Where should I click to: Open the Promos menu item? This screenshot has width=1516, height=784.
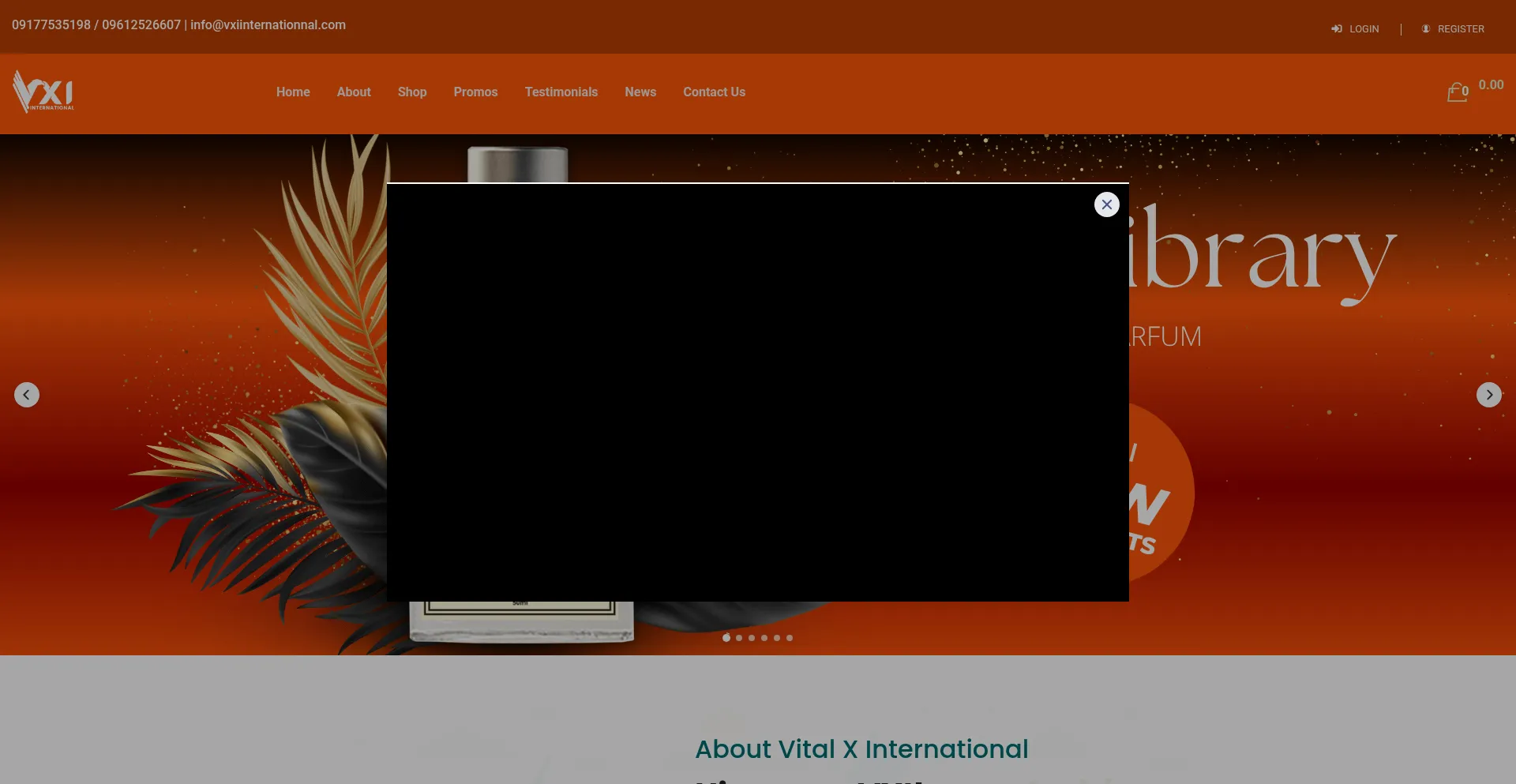pyautogui.click(x=475, y=92)
